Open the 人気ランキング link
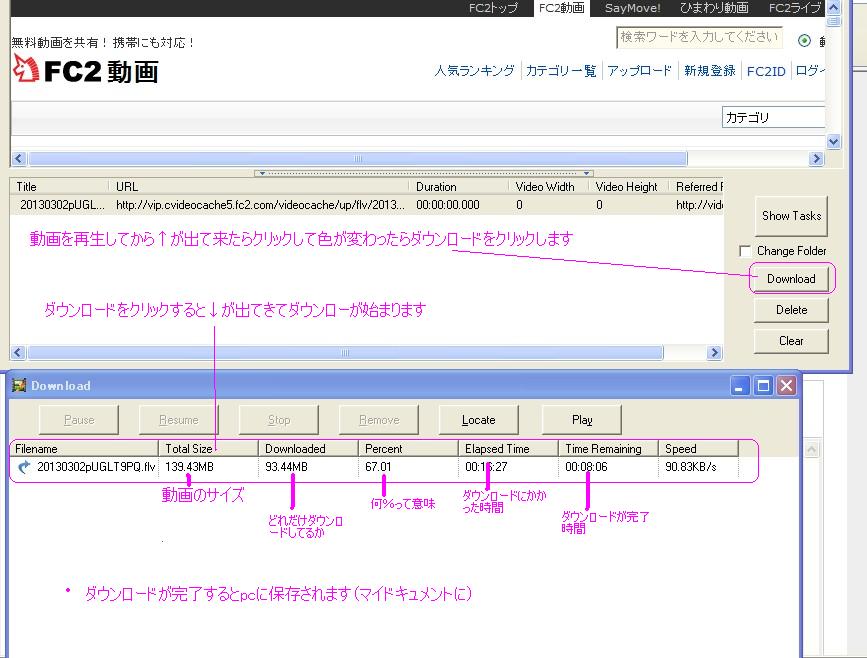This screenshot has height=658, width=867. pyautogui.click(x=474, y=71)
